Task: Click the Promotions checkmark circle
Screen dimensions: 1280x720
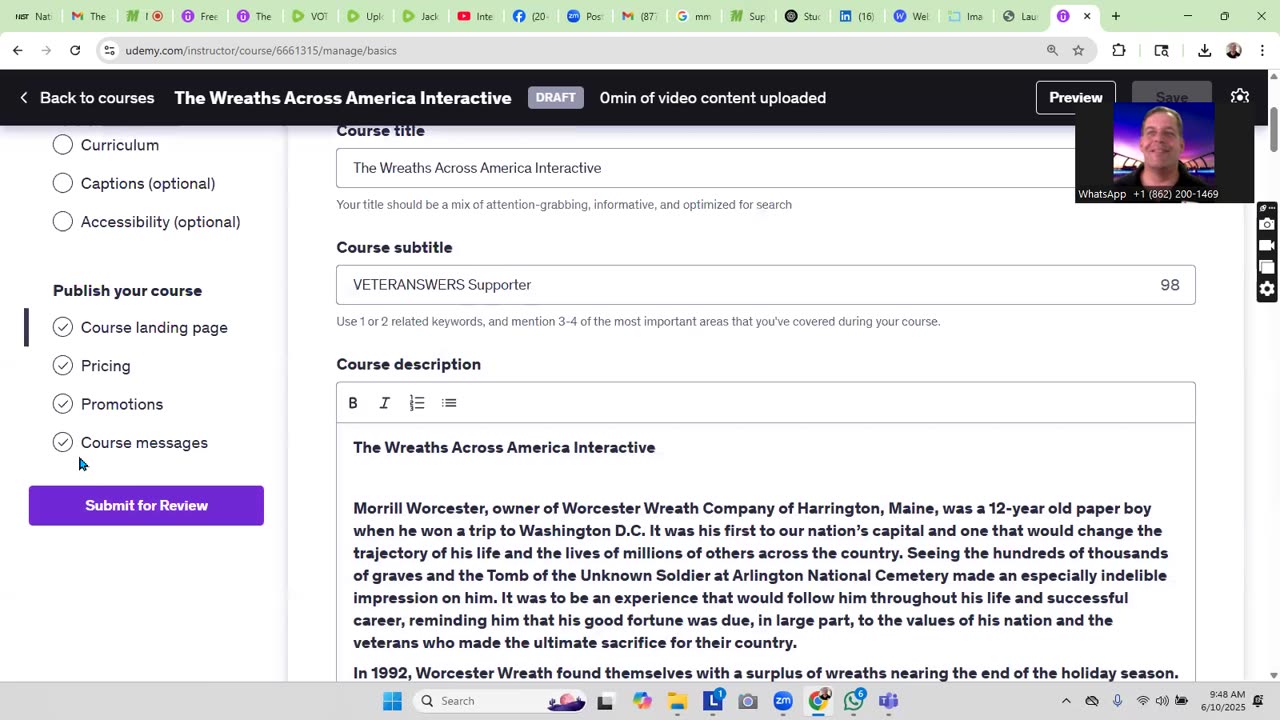Action: (63, 404)
